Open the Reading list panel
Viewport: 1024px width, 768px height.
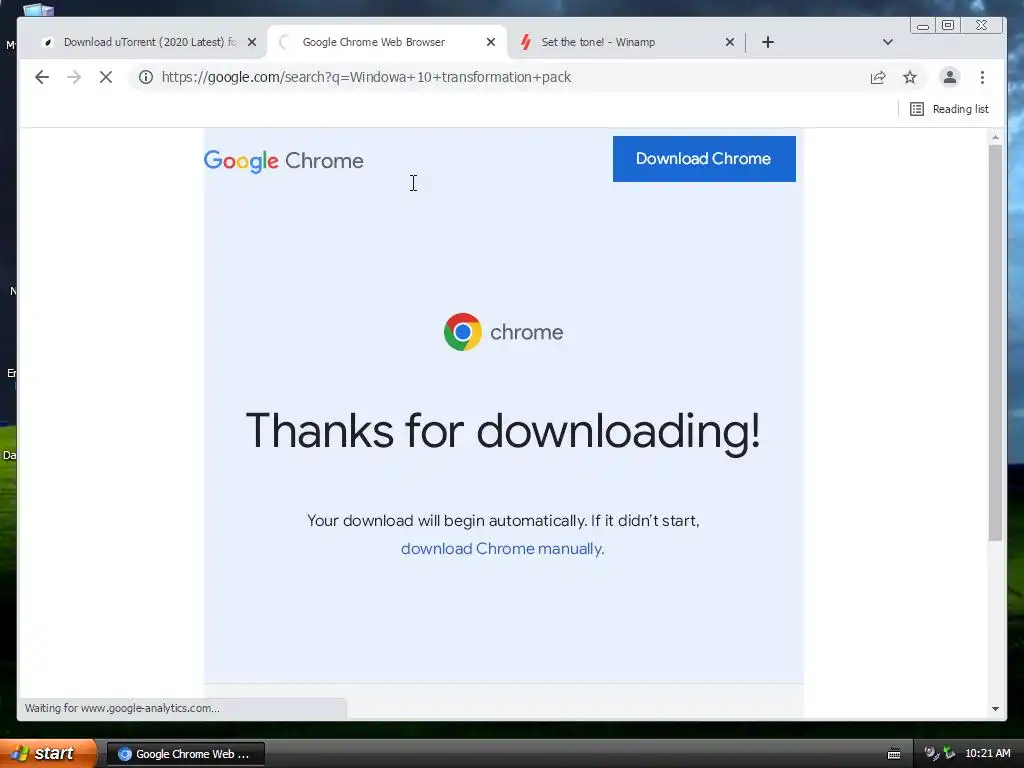950,109
